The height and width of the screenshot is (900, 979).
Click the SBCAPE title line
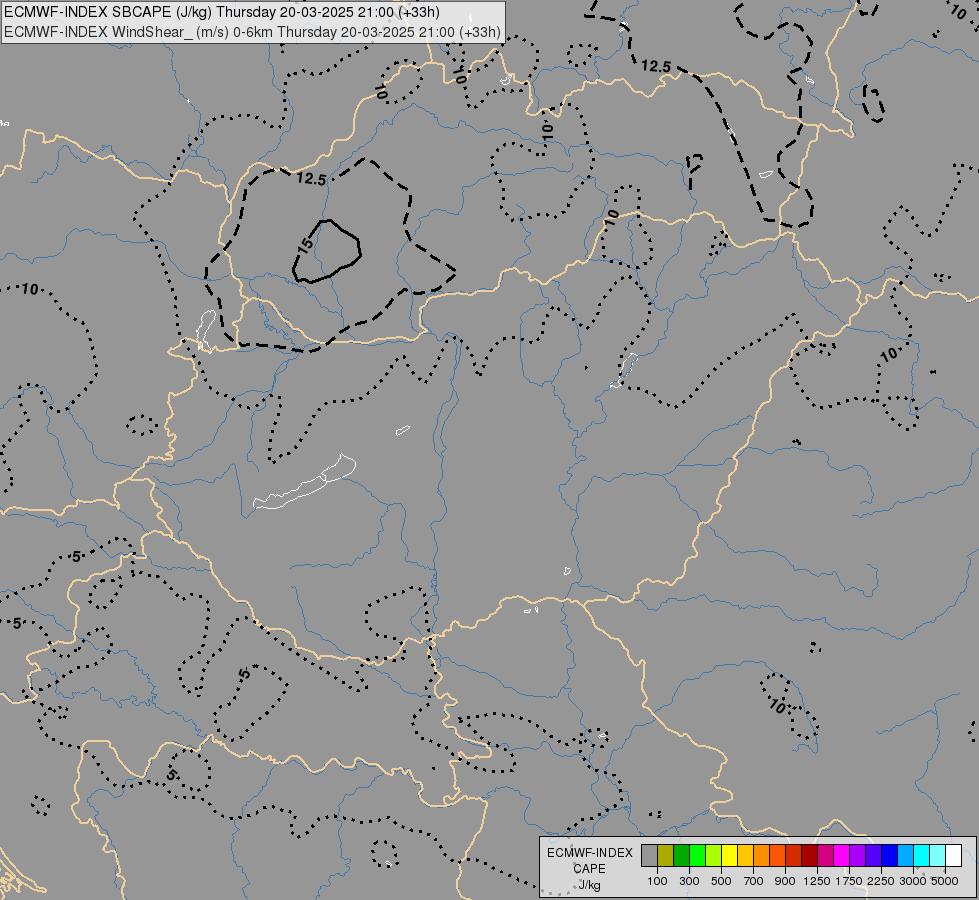point(222,12)
